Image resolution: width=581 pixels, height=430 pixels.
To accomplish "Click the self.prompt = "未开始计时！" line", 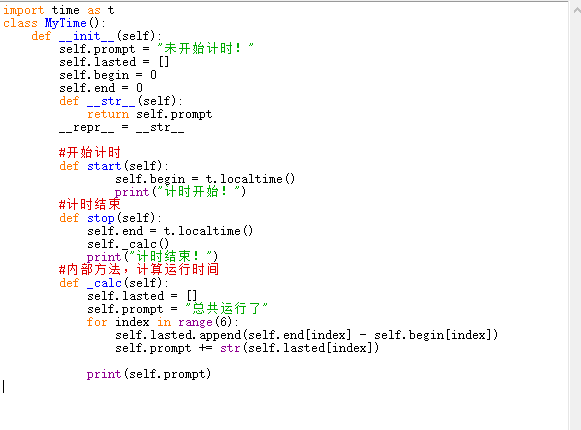I will click(x=156, y=49).
